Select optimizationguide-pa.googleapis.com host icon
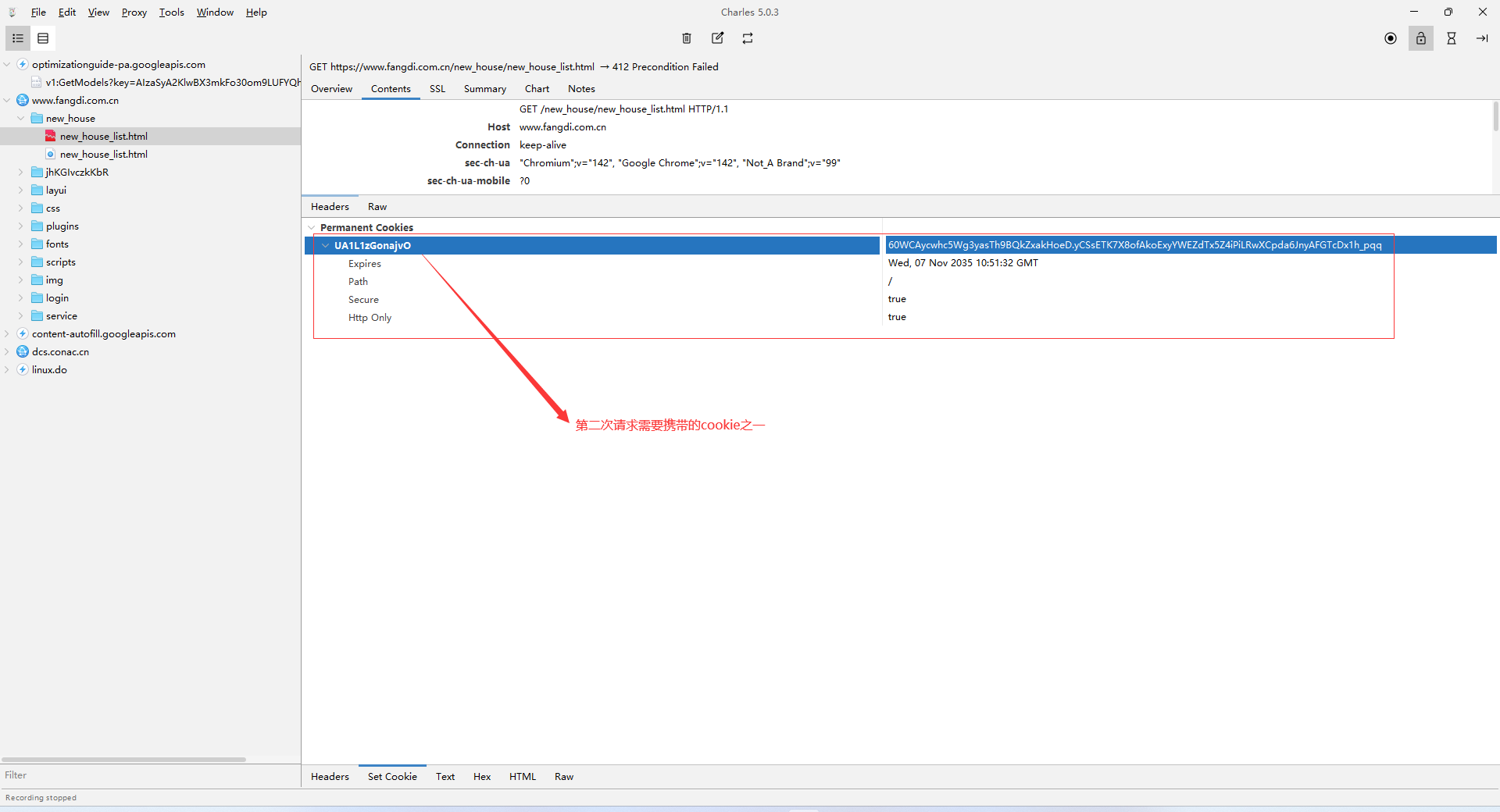 [x=23, y=65]
